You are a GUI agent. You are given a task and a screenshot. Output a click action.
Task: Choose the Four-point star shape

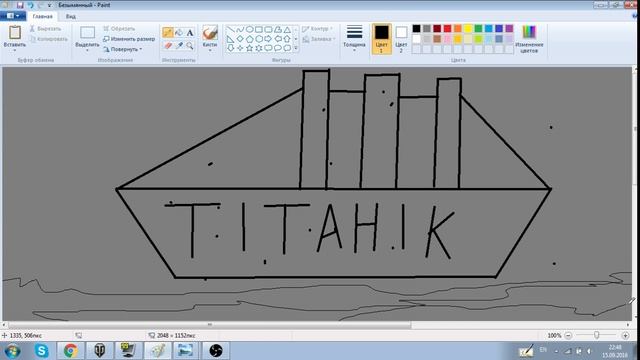click(x=240, y=48)
